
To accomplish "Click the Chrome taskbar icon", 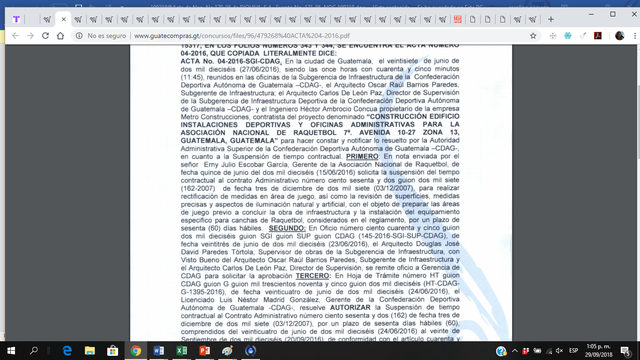I will pos(136,351).
